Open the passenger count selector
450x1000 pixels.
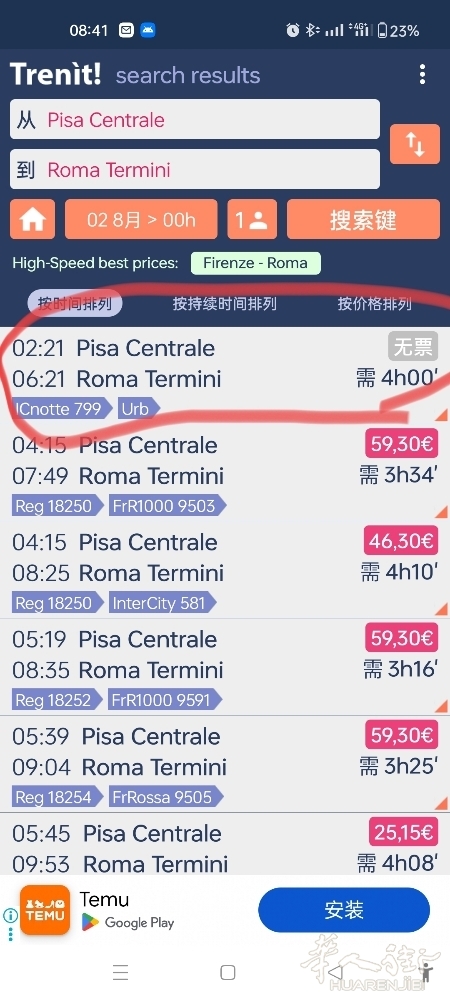click(x=252, y=219)
